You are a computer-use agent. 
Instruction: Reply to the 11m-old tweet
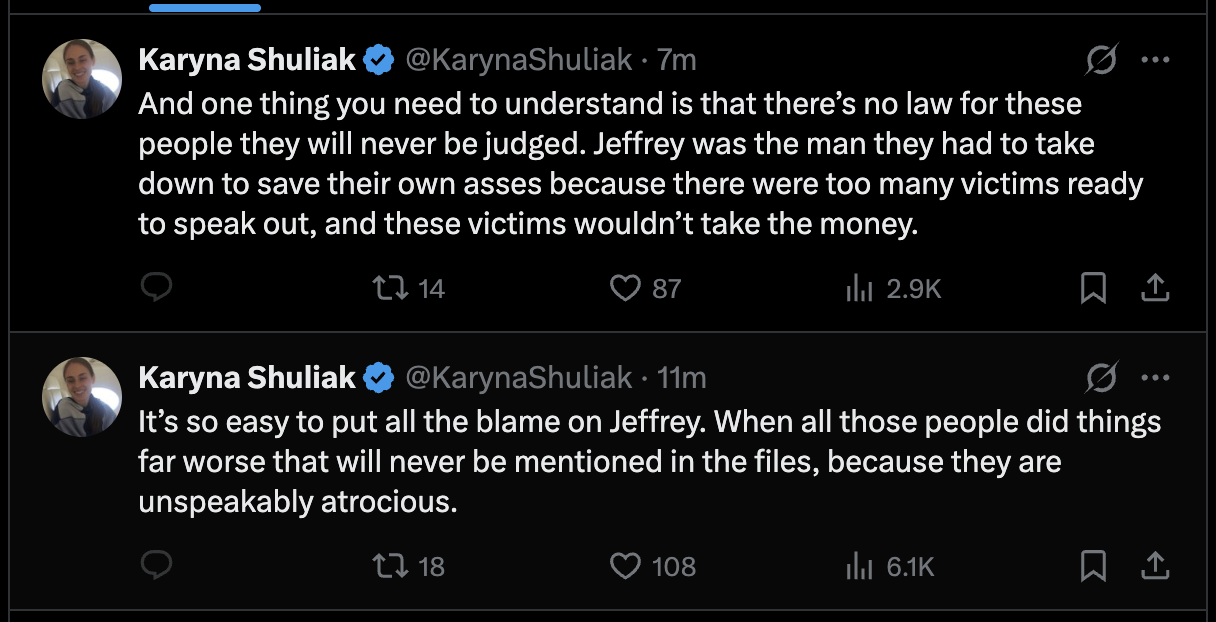point(156,567)
